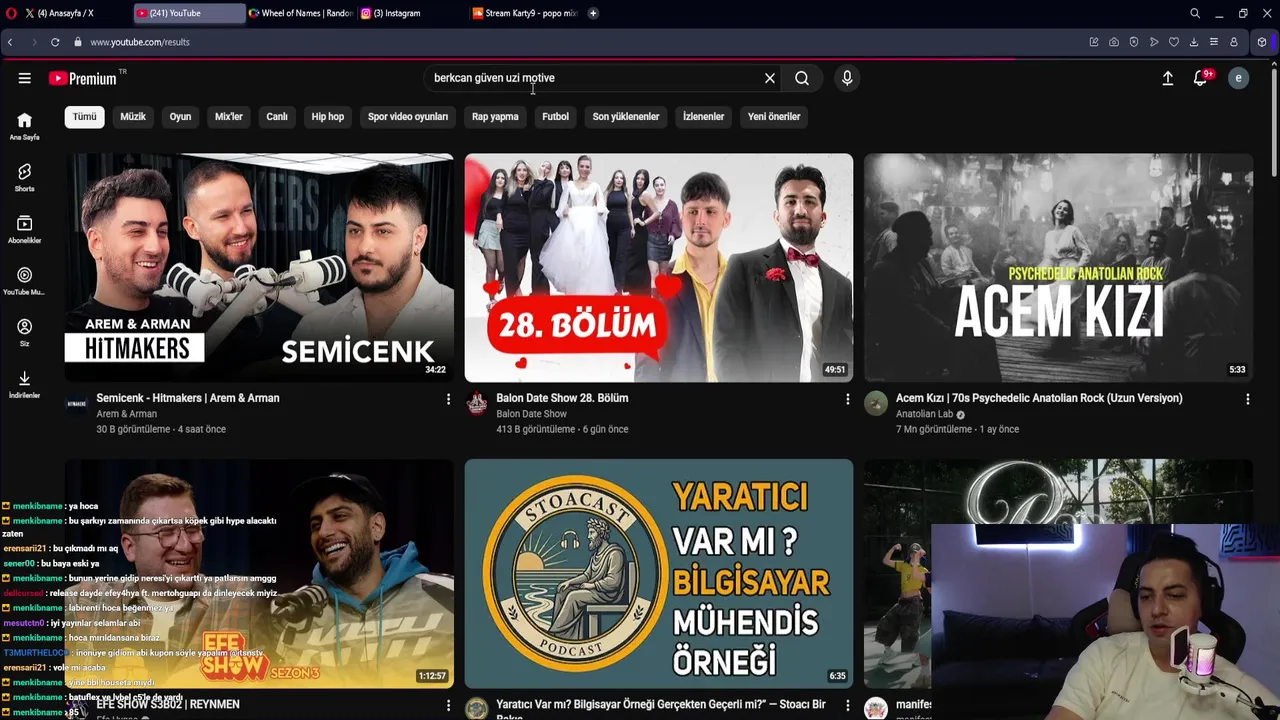Switch to the Wheel of Names browser tab
The width and height of the screenshot is (1280, 720).
pyautogui.click(x=301, y=13)
